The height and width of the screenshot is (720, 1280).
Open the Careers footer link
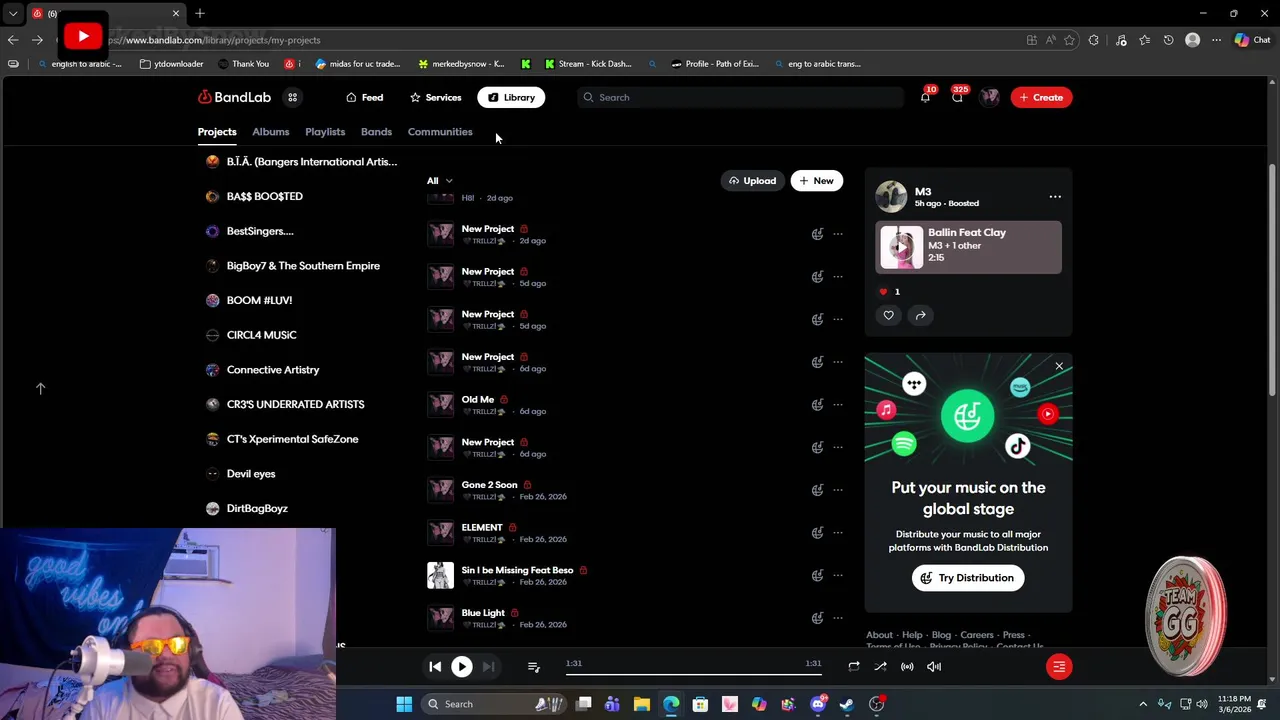(x=977, y=635)
